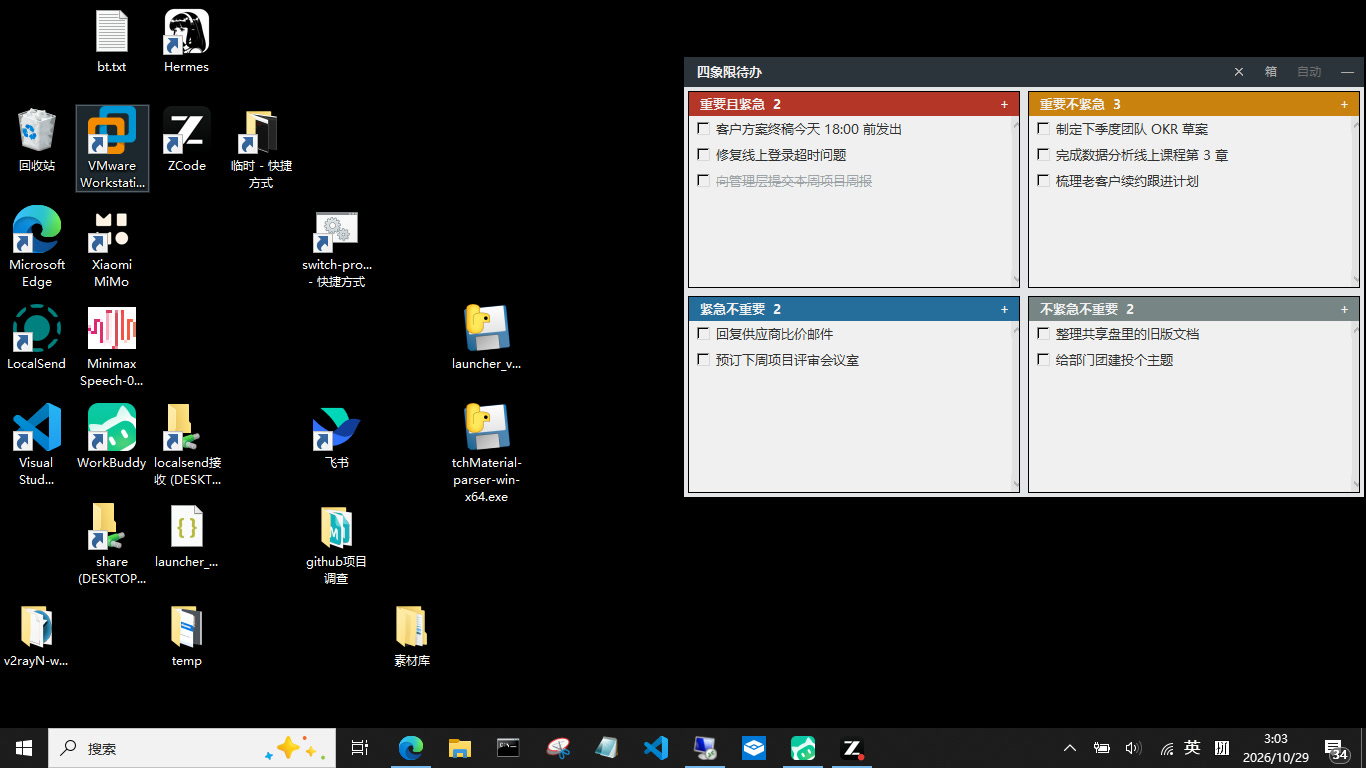1366x768 pixels.
Task: Open Visual Studio Code from the taskbar
Action: (x=655, y=747)
